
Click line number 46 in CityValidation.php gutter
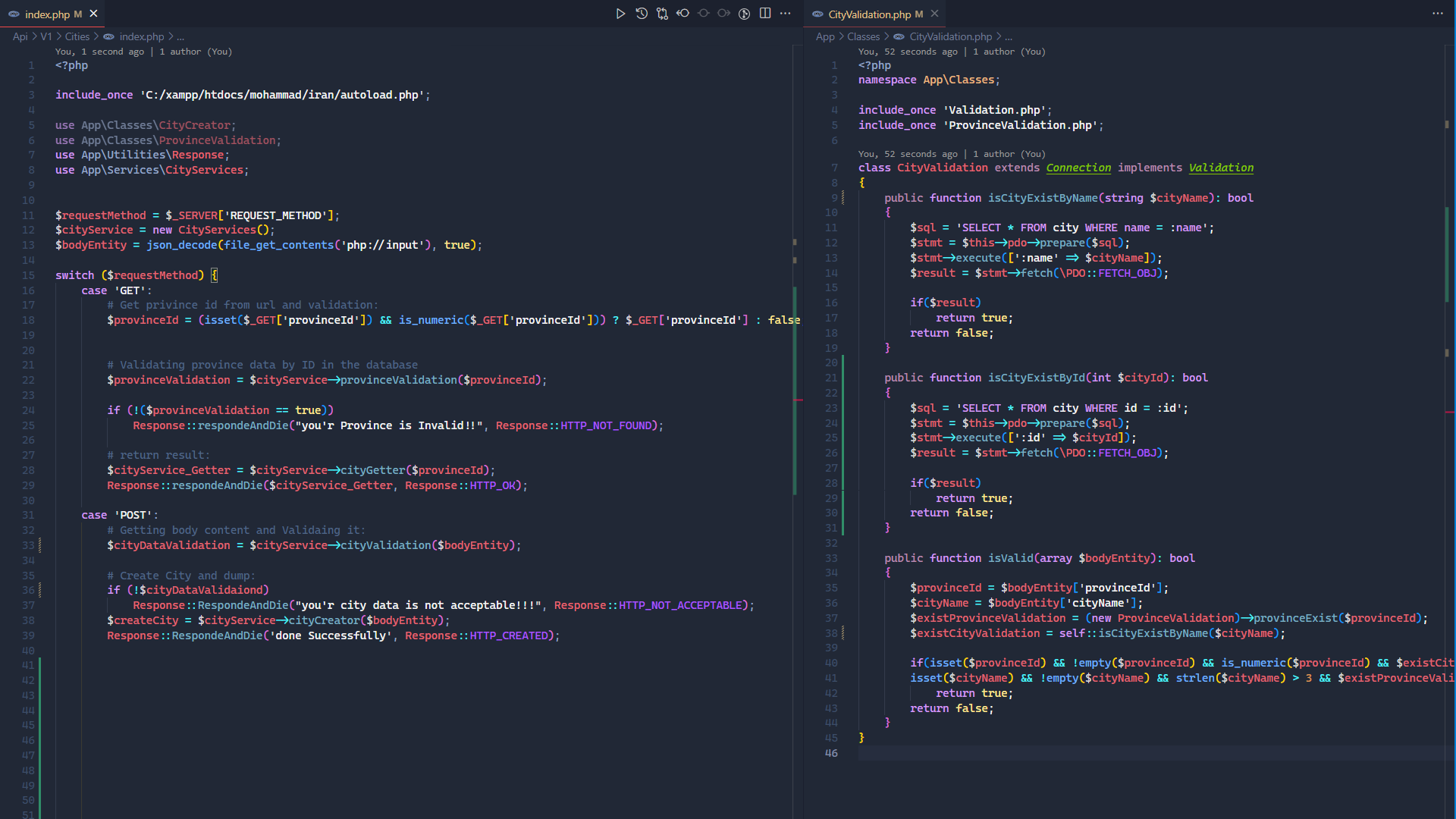[x=831, y=753]
